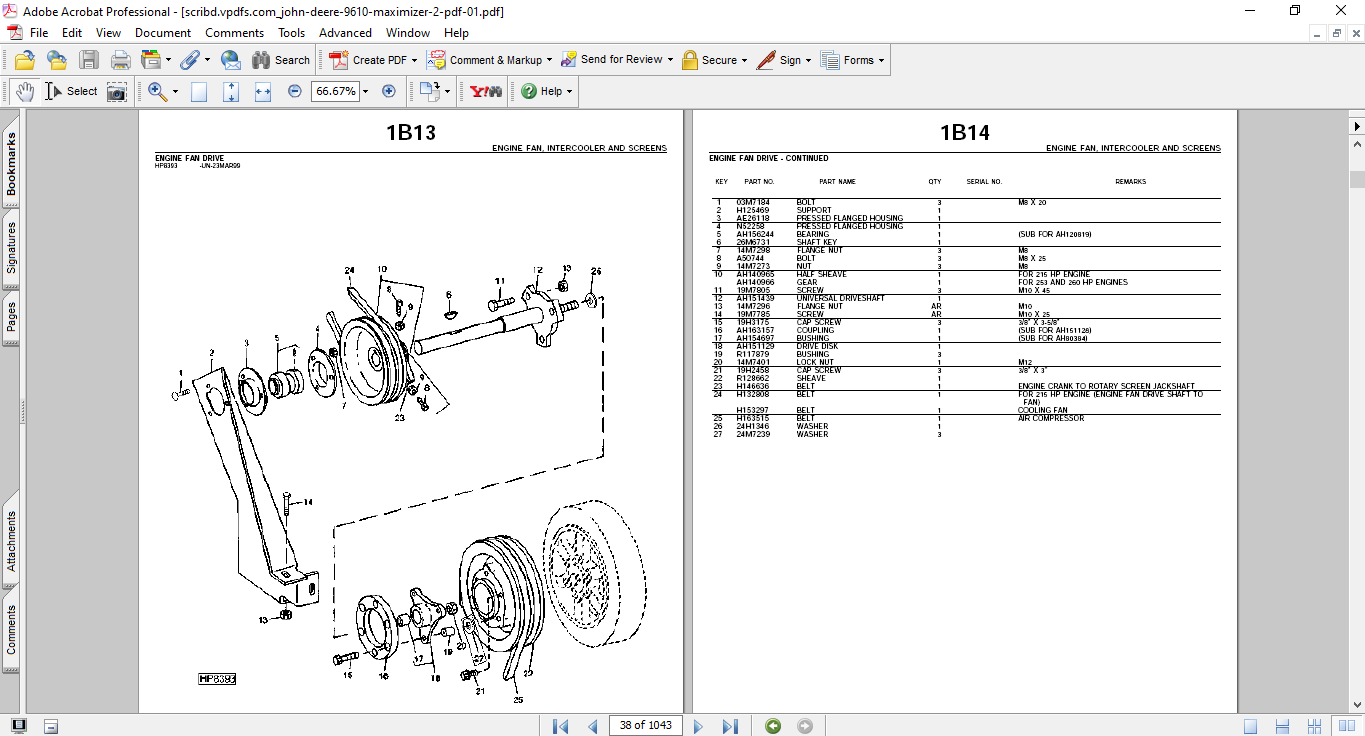1365x736 pixels.
Task: Select the Hand tool
Action: point(25,90)
